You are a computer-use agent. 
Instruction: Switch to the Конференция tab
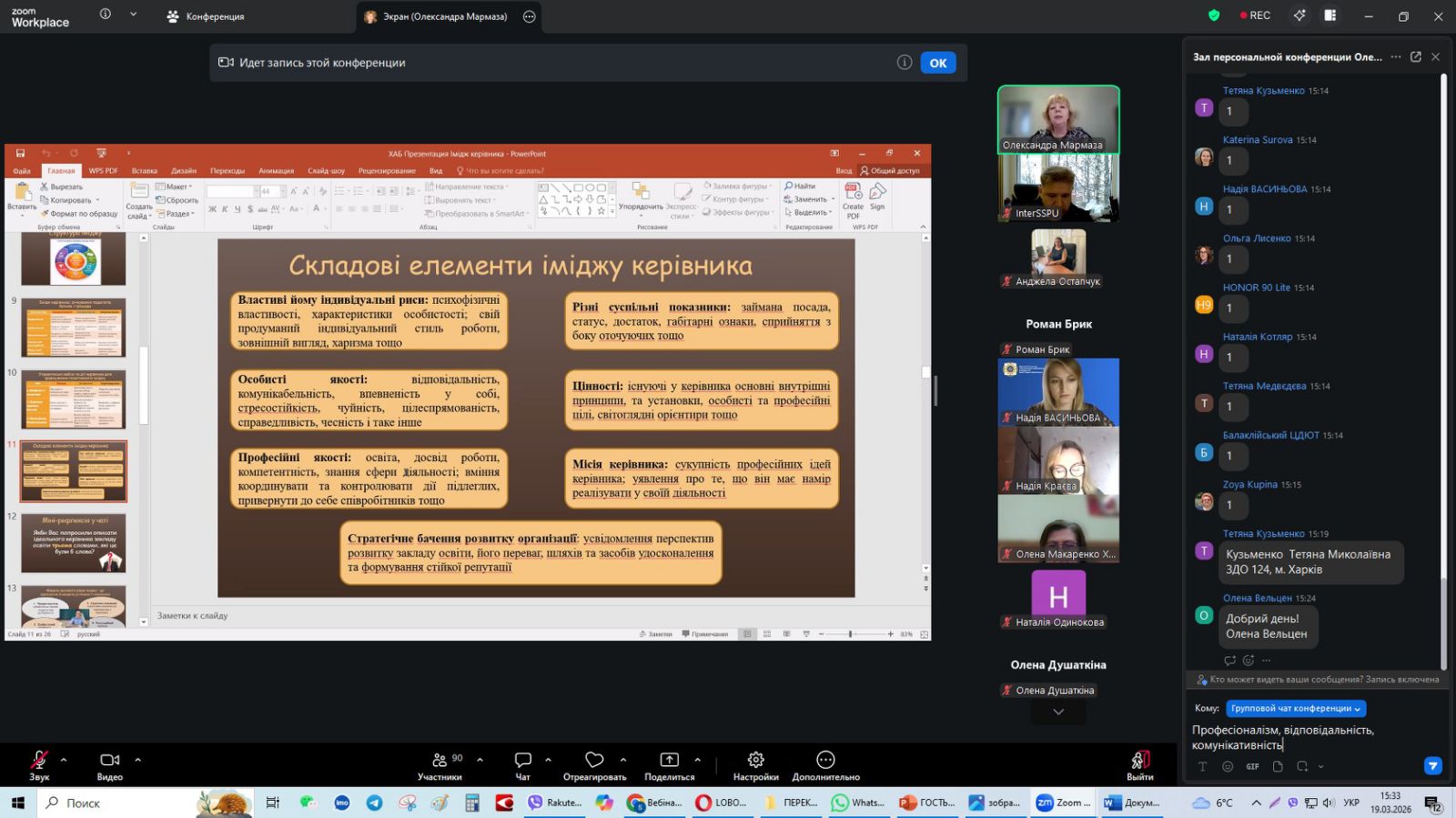206,16
